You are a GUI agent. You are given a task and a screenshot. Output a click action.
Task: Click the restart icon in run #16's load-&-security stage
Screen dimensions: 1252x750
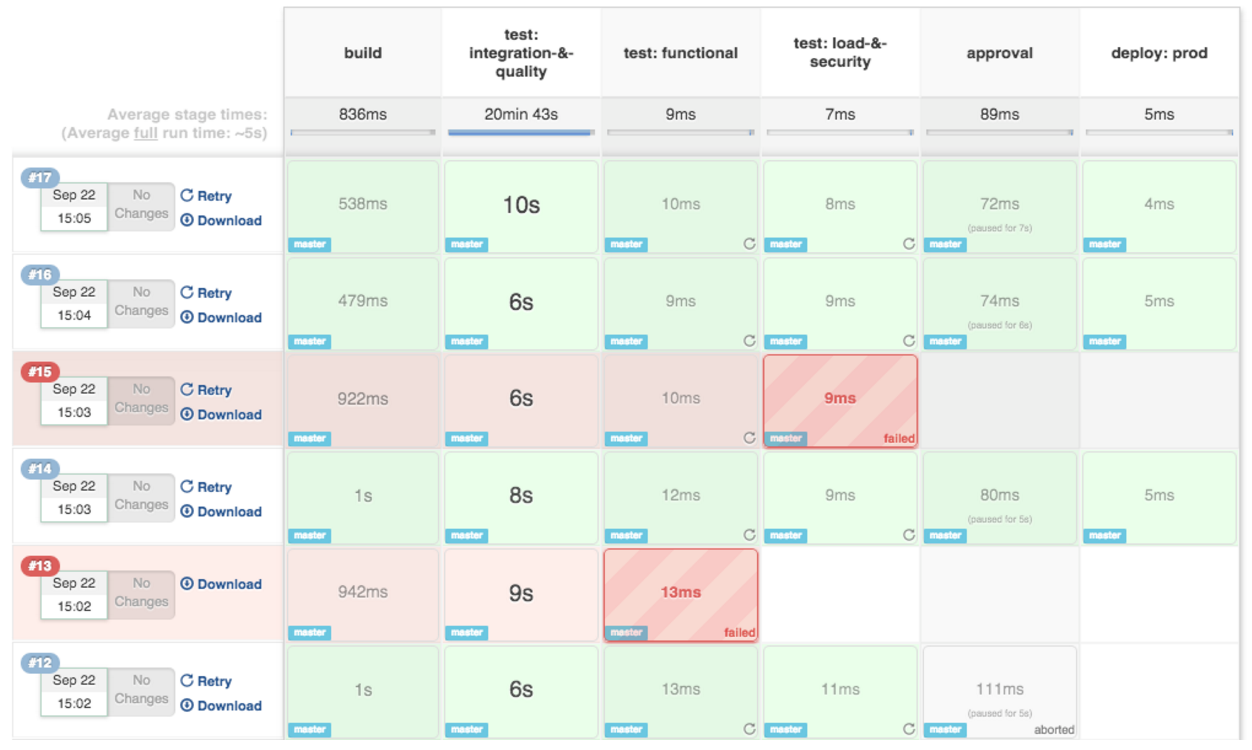(x=908, y=340)
